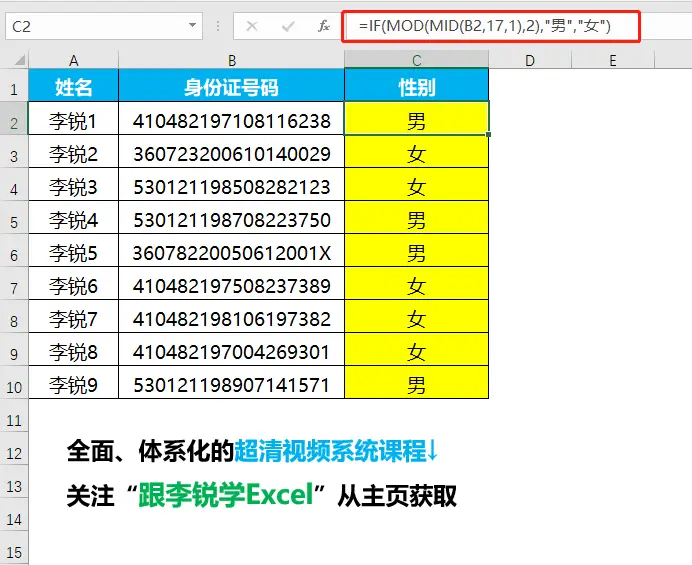Select column C header

click(x=416, y=61)
